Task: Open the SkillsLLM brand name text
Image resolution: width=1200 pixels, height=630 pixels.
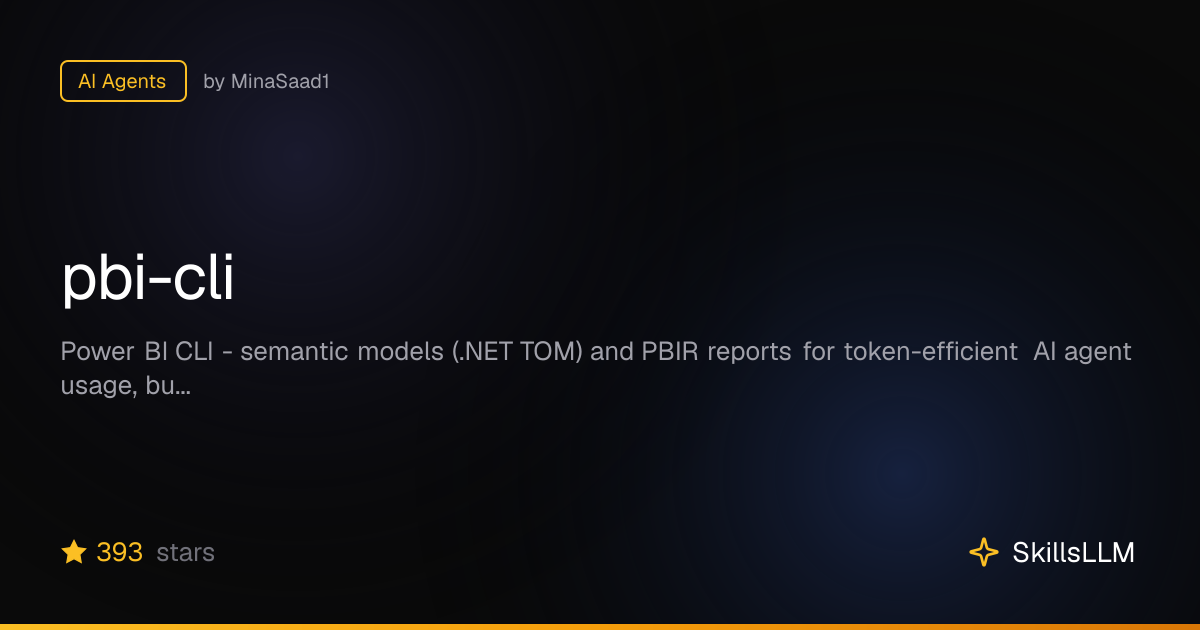Action: [1074, 552]
